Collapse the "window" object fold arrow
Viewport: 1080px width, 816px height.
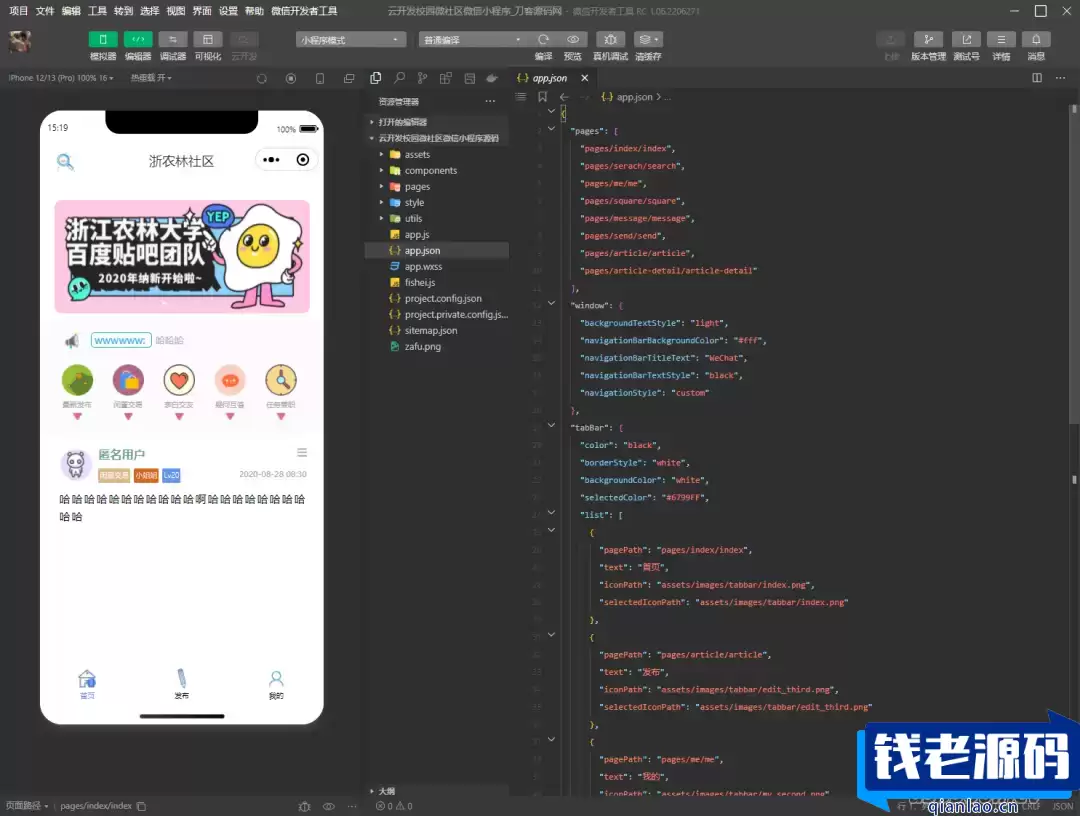551,303
